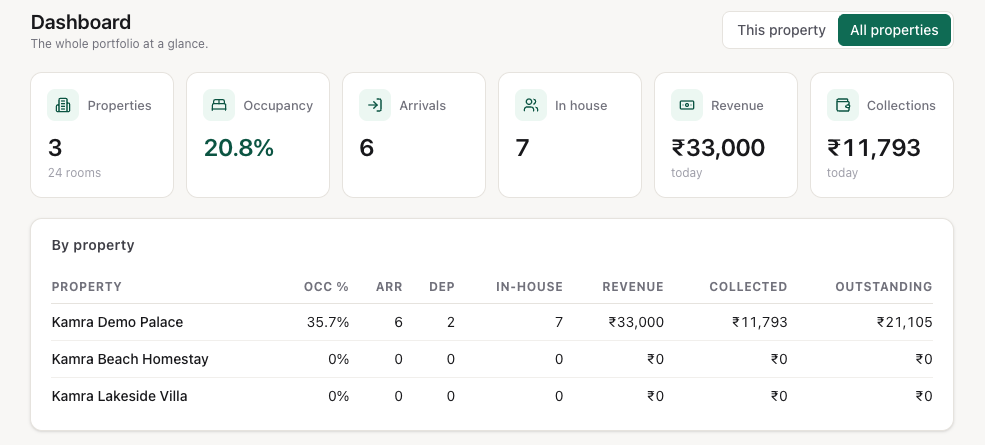Click the IN-HOUSE column header
This screenshot has width=985, height=445.
tap(530, 287)
